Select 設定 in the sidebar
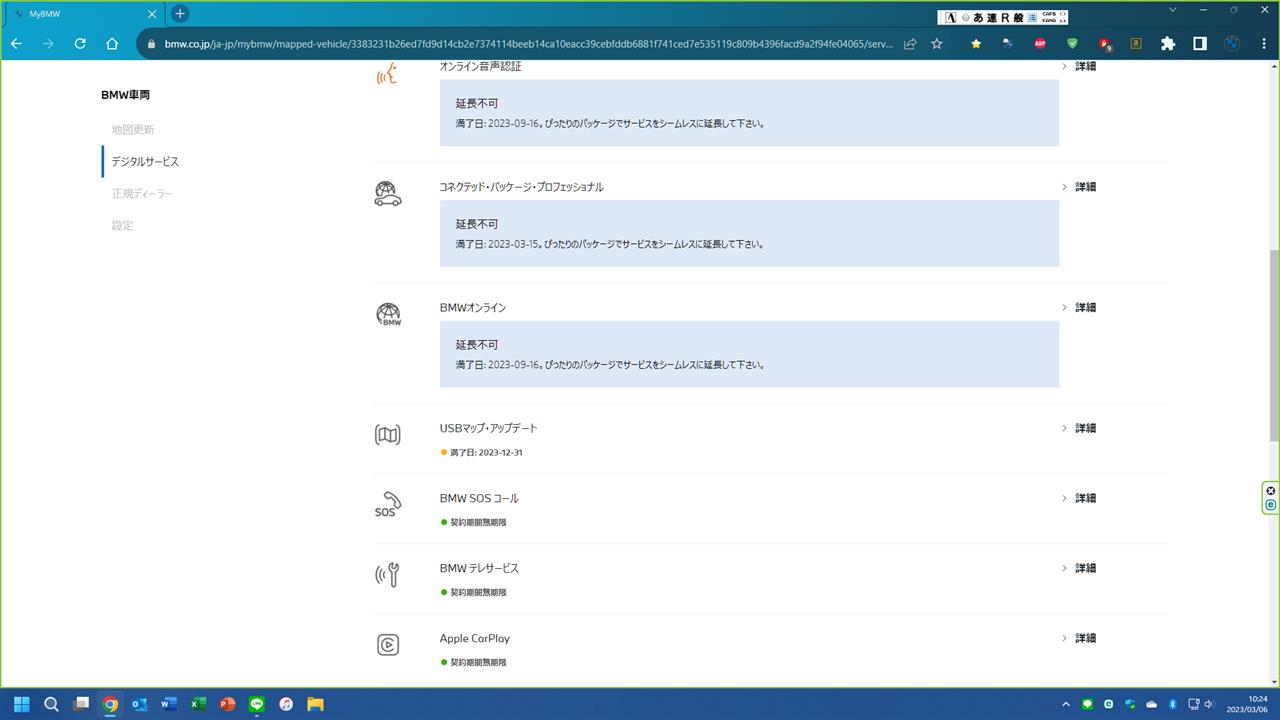1280x720 pixels. [122, 226]
